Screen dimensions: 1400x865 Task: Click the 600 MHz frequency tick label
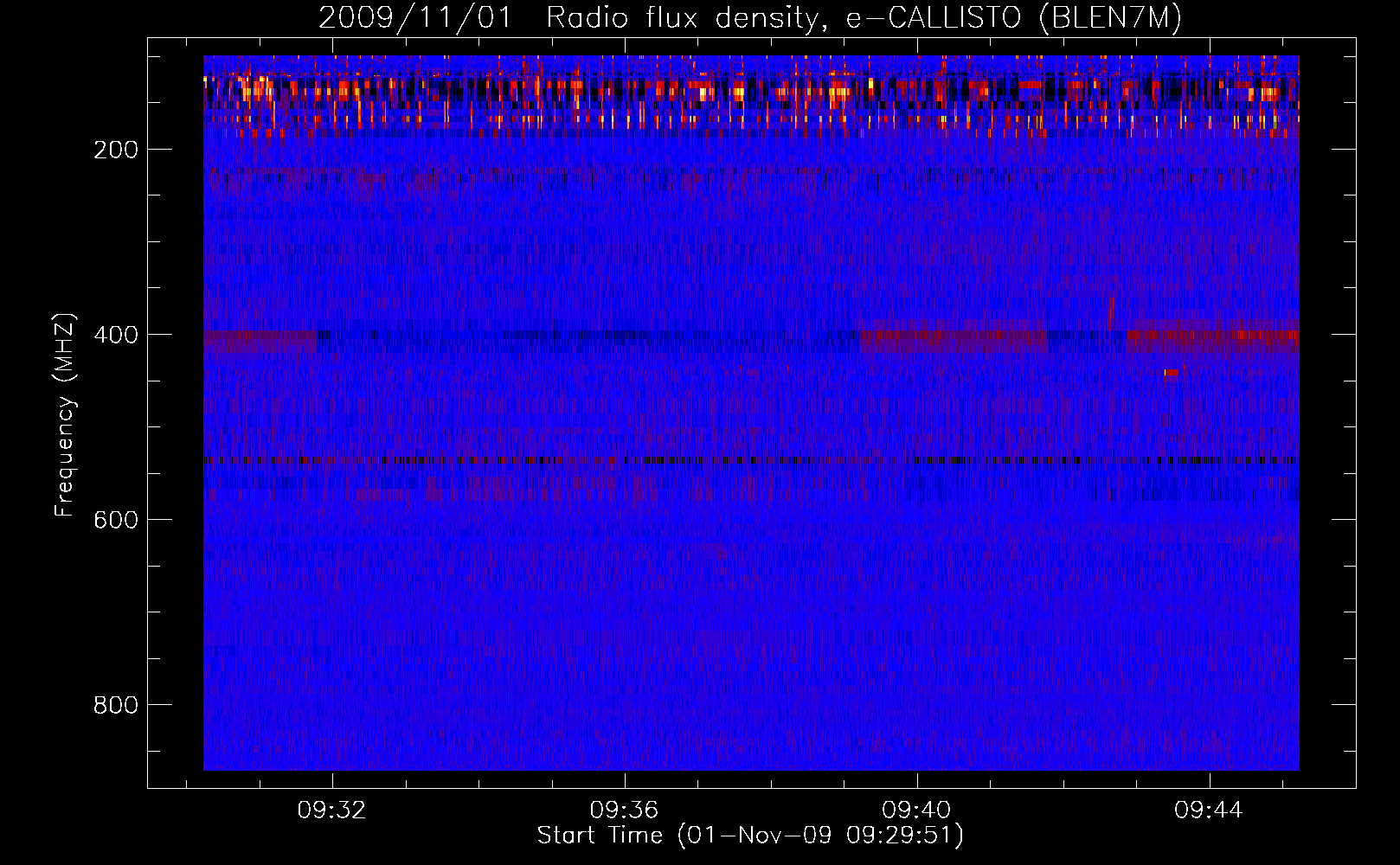[116, 520]
